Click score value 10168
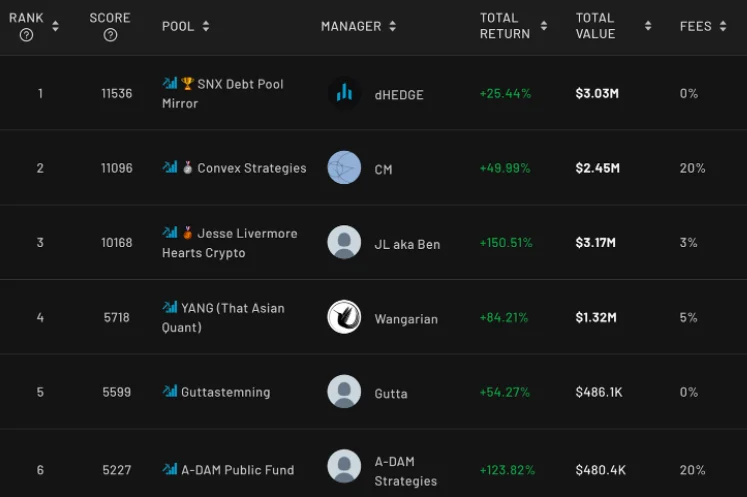This screenshot has width=747, height=497. pyautogui.click(x=117, y=243)
